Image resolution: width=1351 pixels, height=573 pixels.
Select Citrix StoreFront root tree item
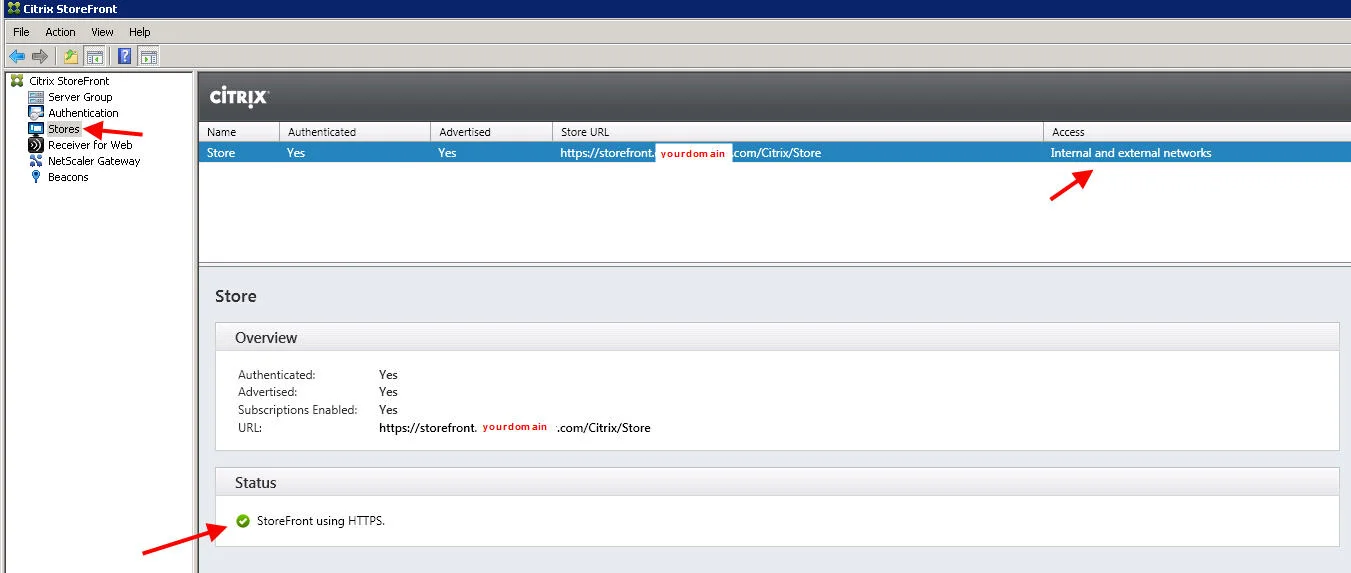(69, 81)
